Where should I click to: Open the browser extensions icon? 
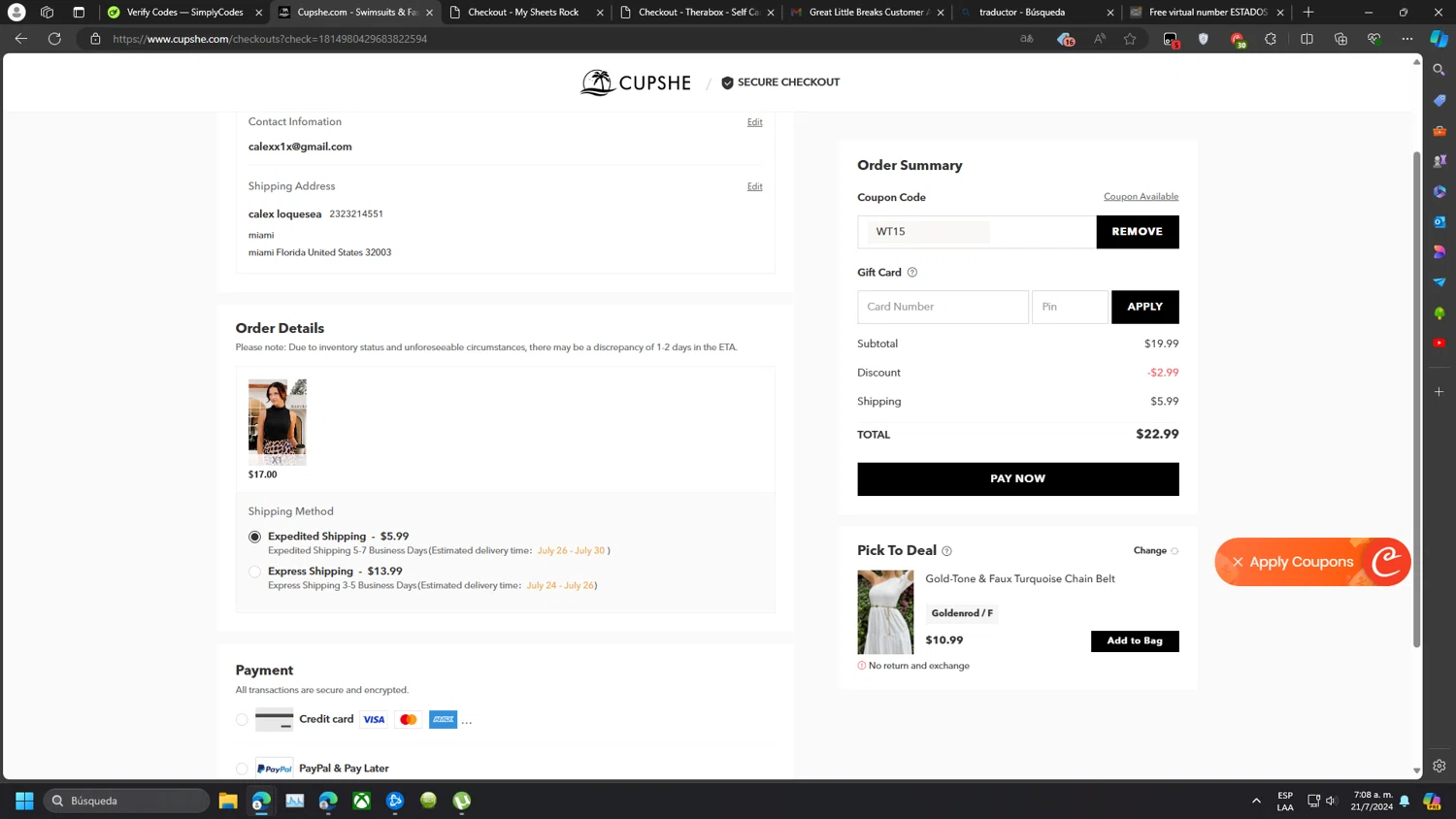[1271, 39]
